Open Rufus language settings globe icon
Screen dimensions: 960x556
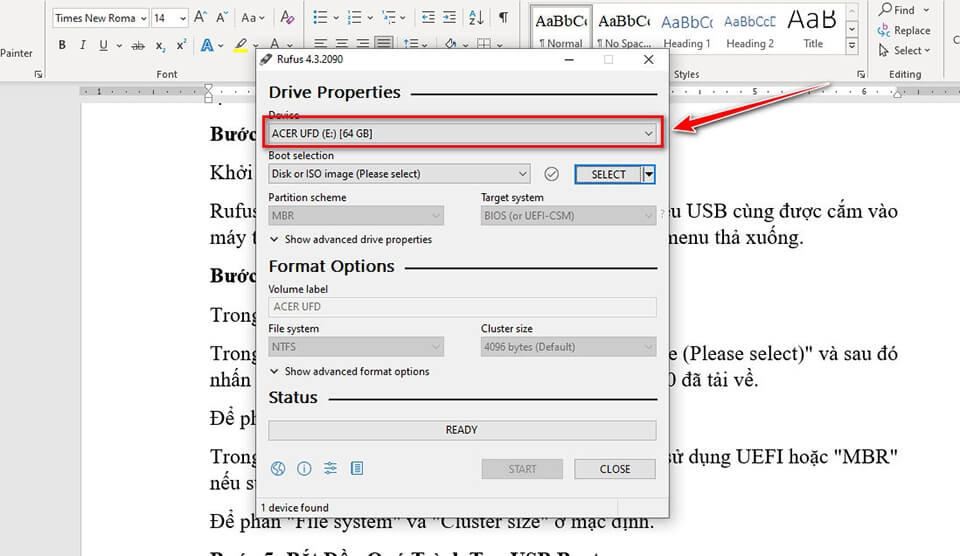[x=278, y=469]
